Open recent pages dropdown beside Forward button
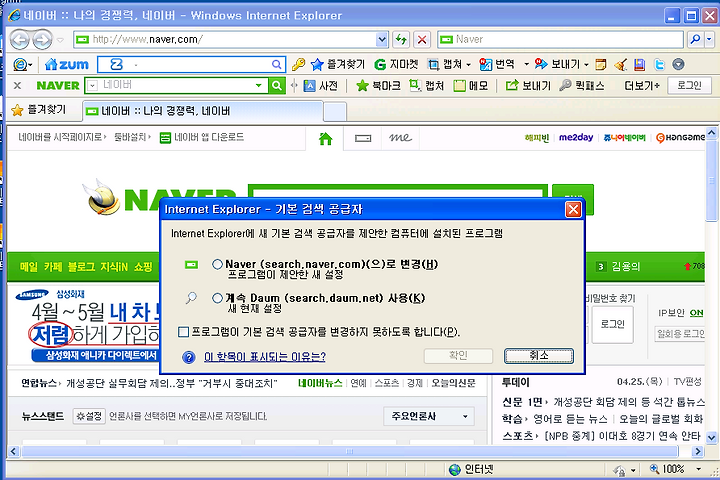The height and width of the screenshot is (480, 720). (x=60, y=40)
